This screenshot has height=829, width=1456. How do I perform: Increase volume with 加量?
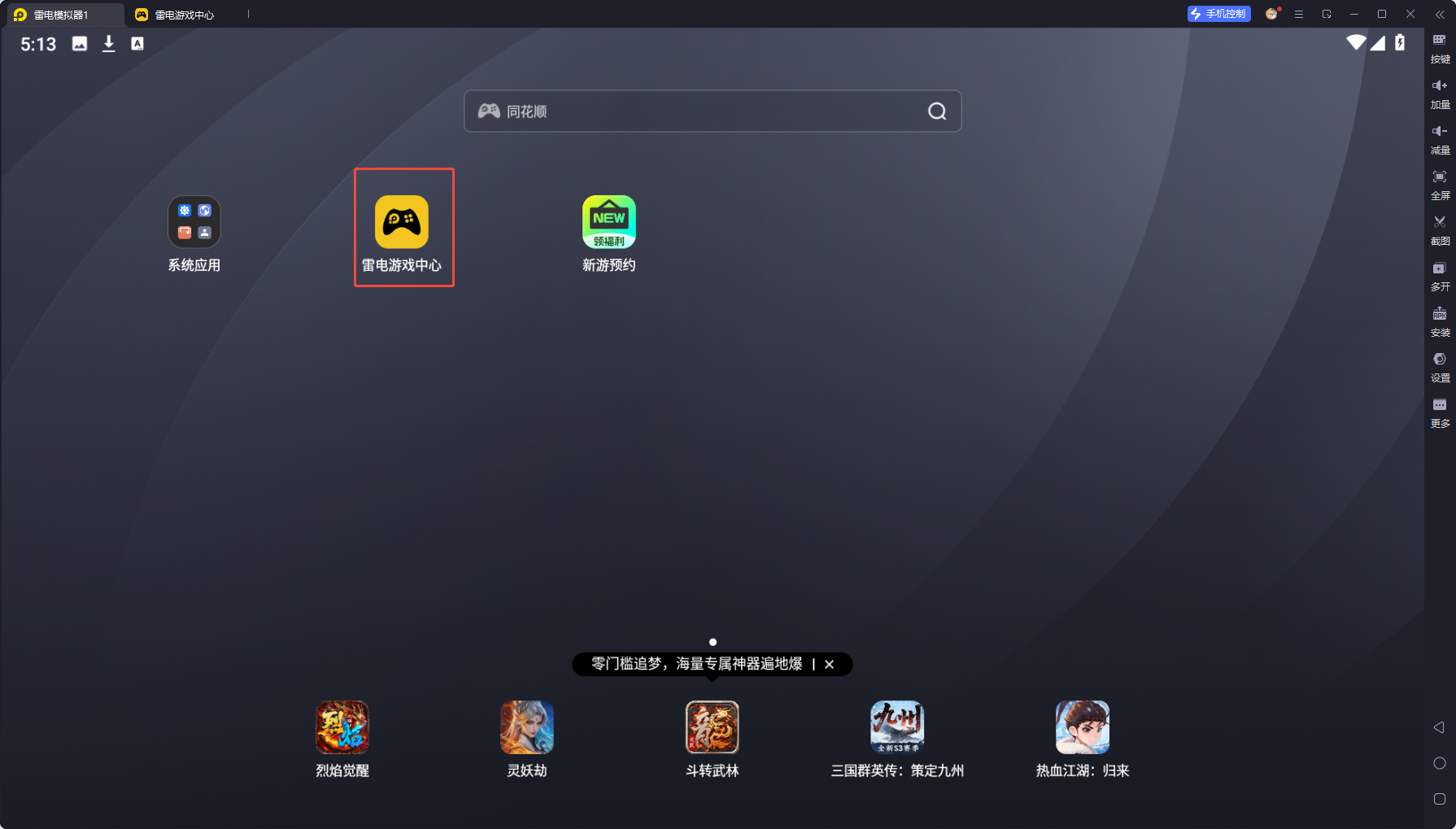tap(1440, 94)
